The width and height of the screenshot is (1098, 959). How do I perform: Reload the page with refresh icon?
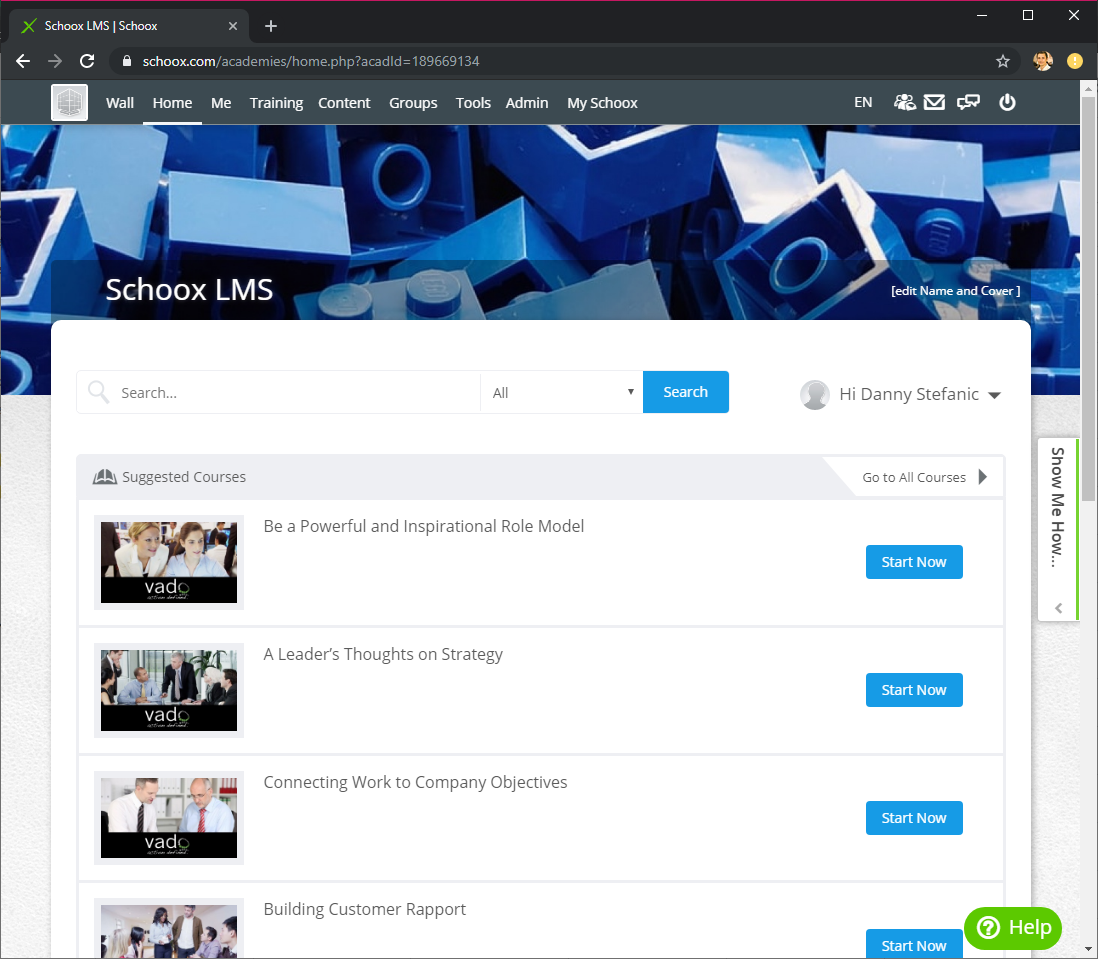tap(87, 61)
